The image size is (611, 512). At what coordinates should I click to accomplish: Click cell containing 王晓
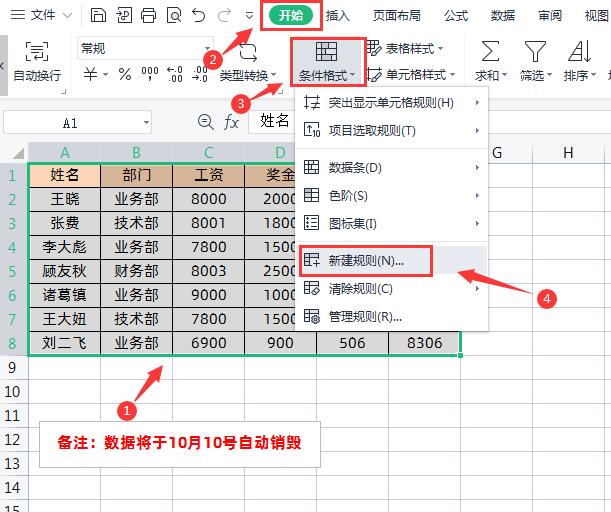point(65,199)
